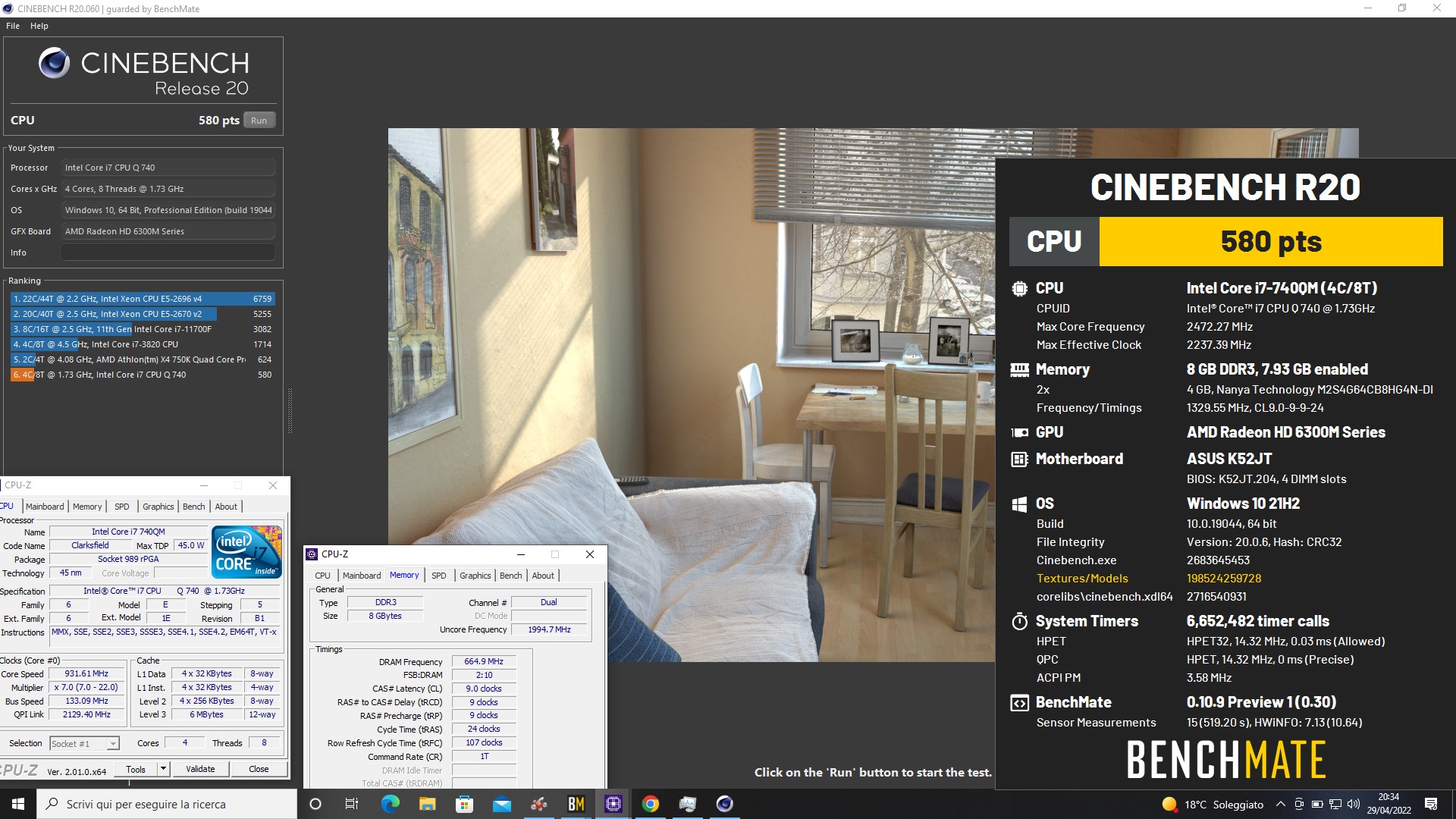Click the DRAM Frequency value 664.9 MHz
Screen dimensions: 1456x819
(484, 661)
